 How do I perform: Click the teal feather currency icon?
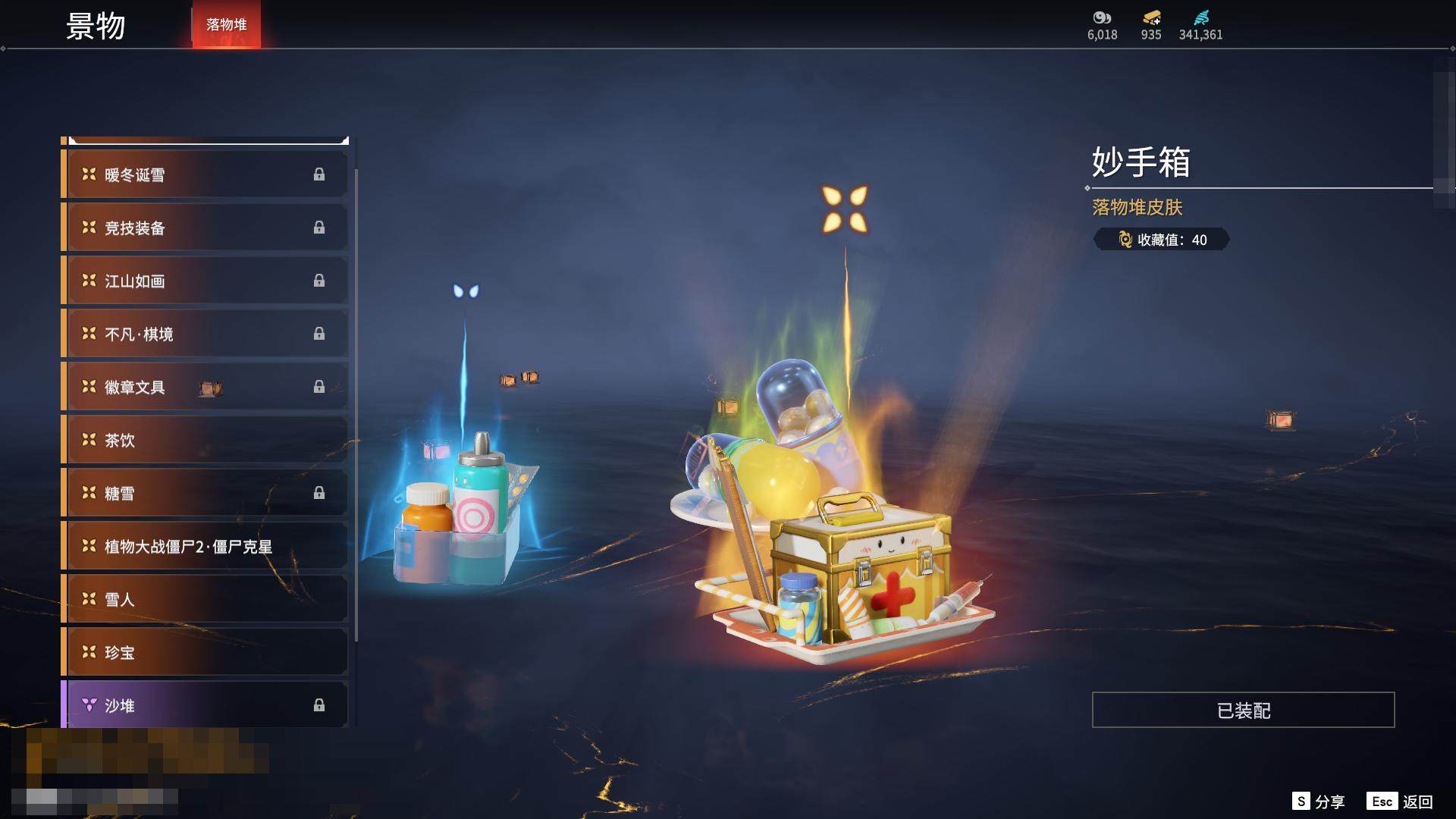pos(1201,17)
